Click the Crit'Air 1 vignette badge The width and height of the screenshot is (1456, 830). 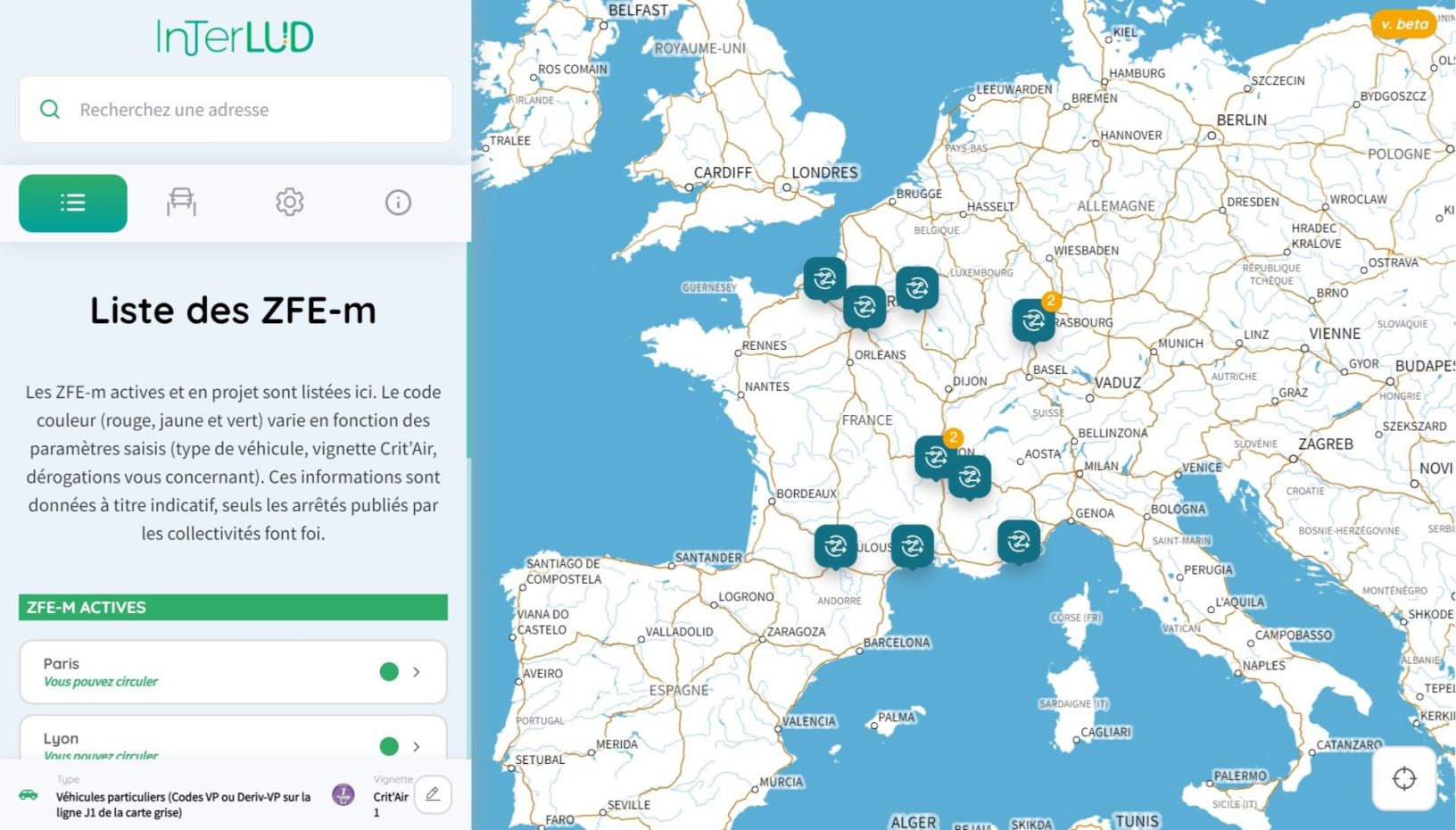(x=343, y=794)
